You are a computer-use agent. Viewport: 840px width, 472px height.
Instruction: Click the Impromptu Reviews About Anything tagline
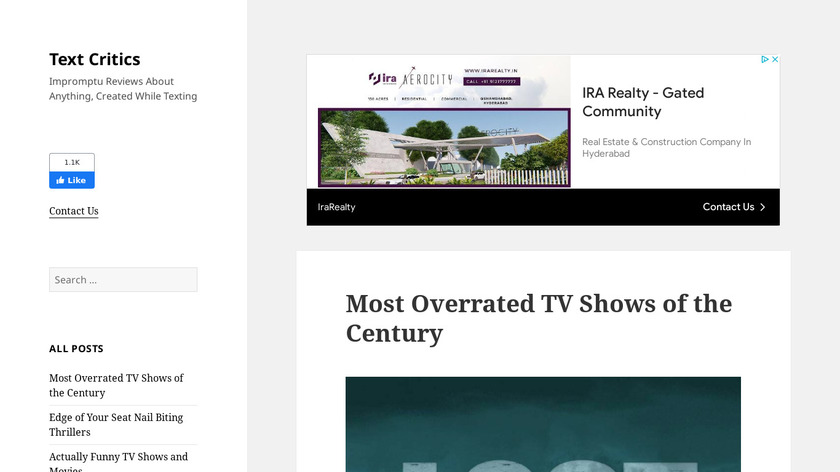pos(123,88)
